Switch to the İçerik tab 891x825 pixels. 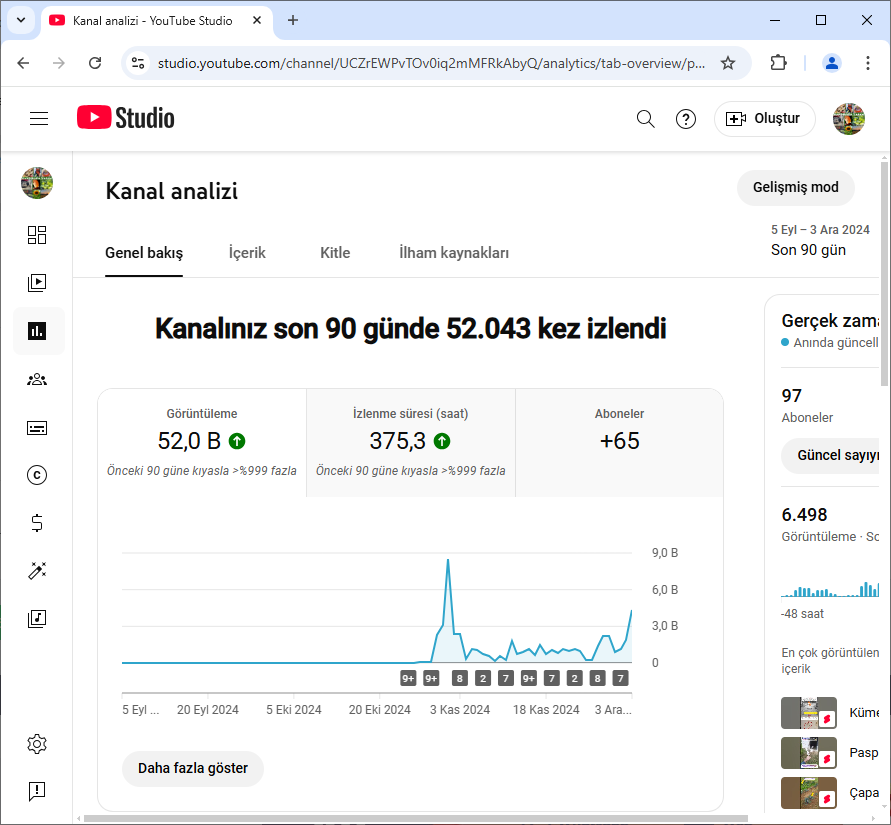247,253
